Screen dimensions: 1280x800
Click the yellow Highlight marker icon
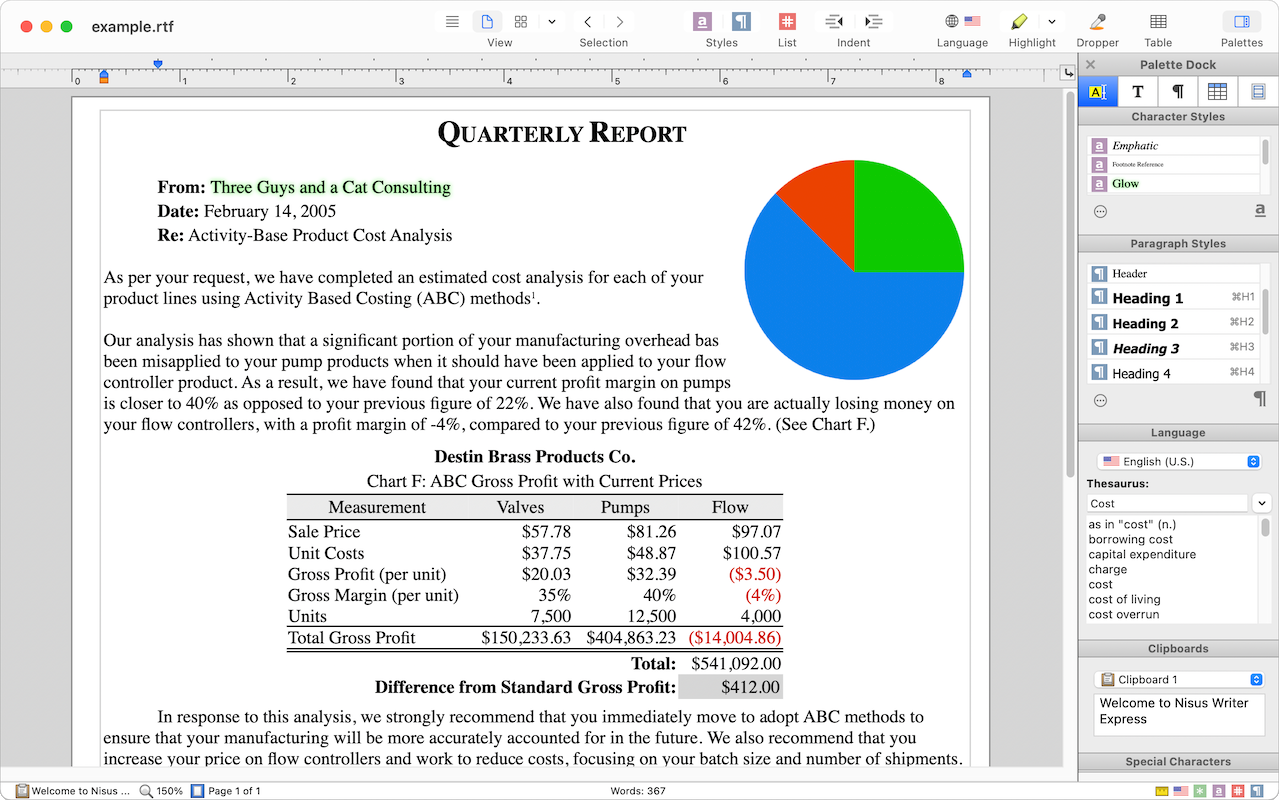(1019, 22)
